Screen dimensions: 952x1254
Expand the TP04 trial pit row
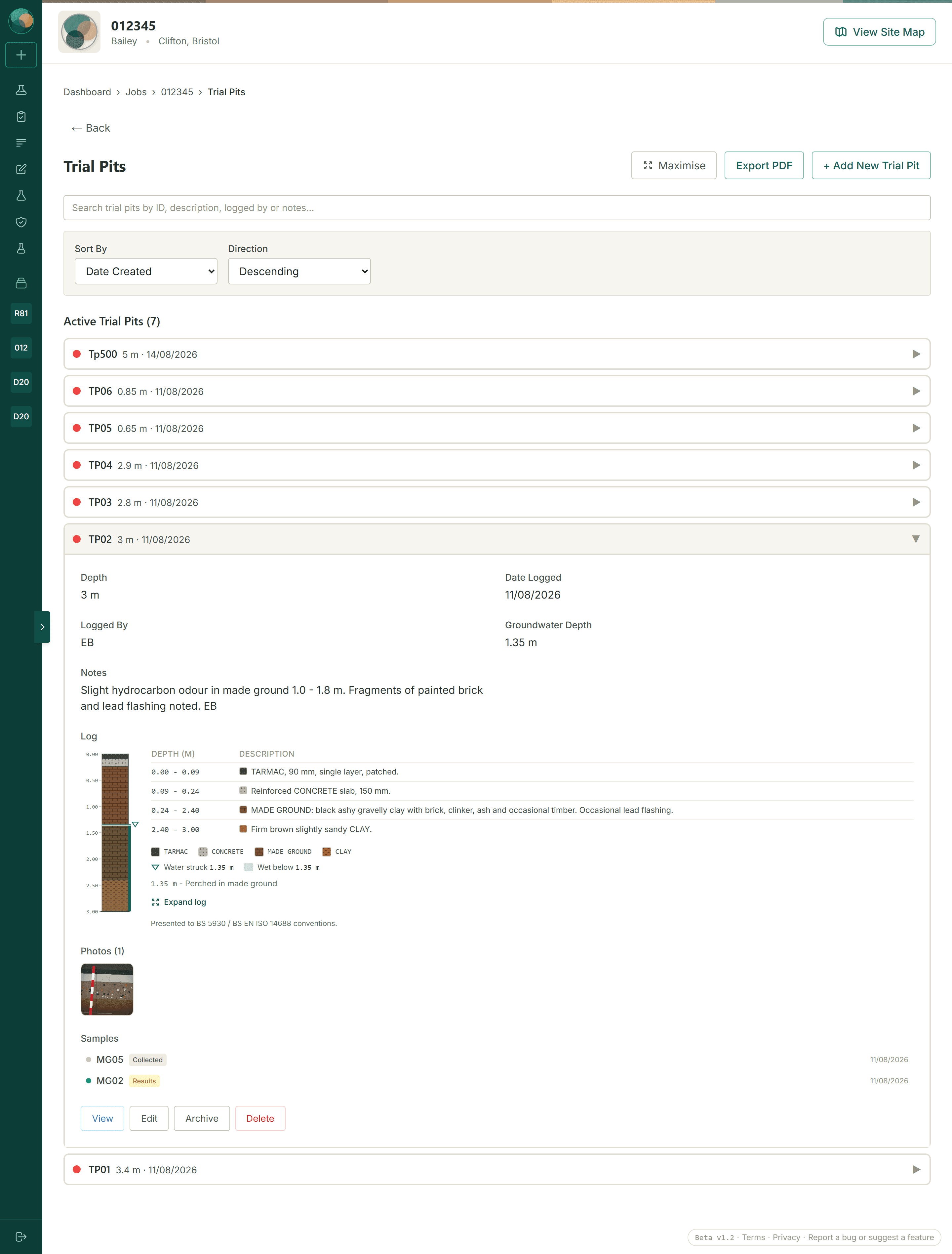[x=497, y=465]
